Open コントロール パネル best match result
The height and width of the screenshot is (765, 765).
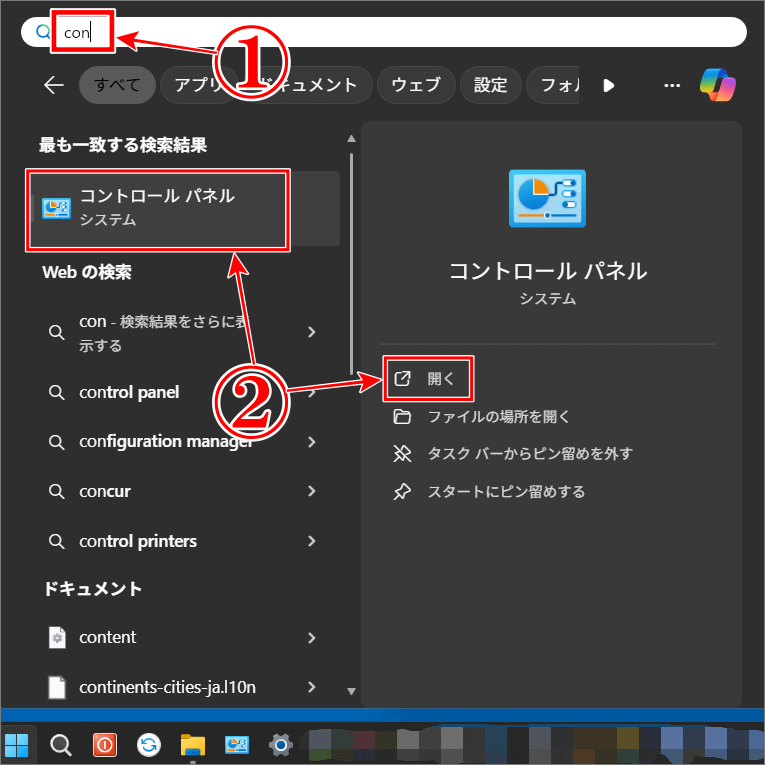(x=184, y=208)
